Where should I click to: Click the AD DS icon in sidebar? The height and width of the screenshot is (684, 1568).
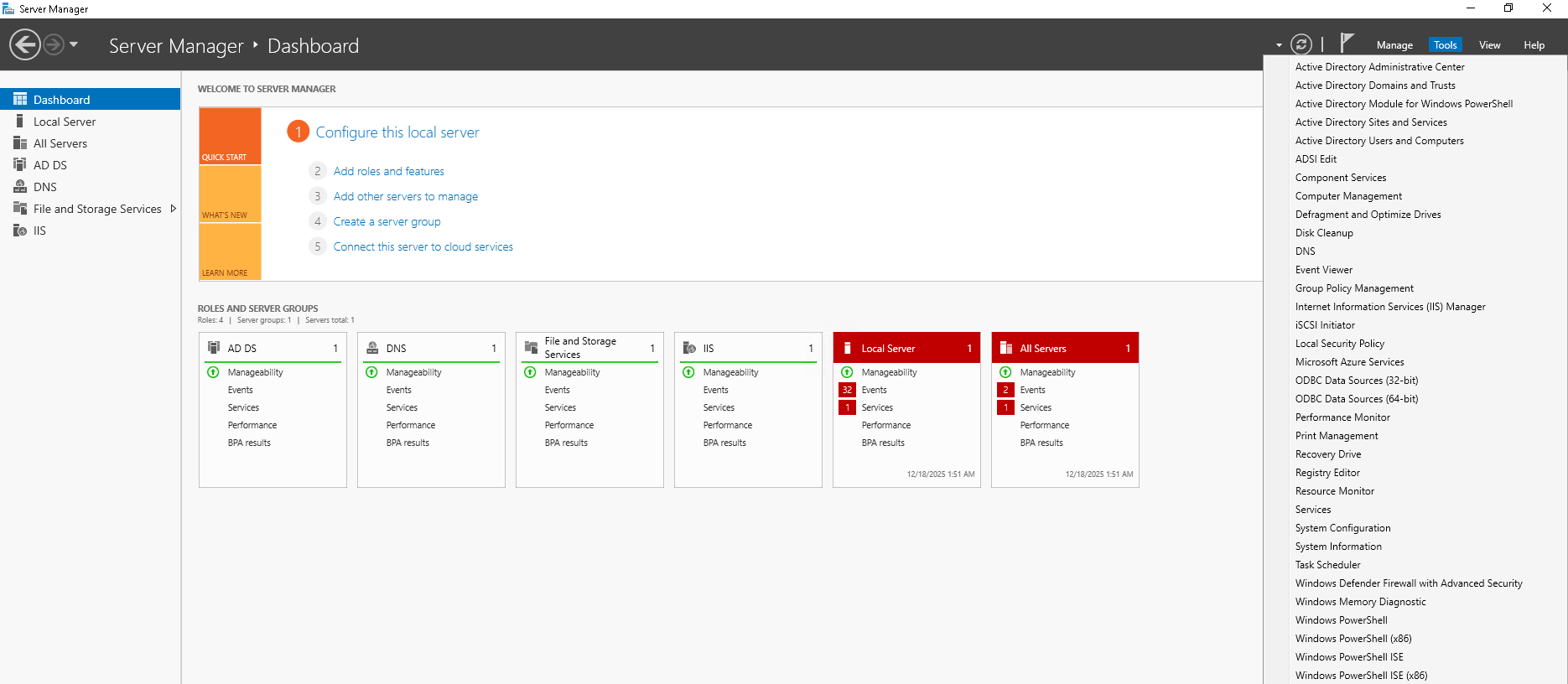pyautogui.click(x=20, y=165)
